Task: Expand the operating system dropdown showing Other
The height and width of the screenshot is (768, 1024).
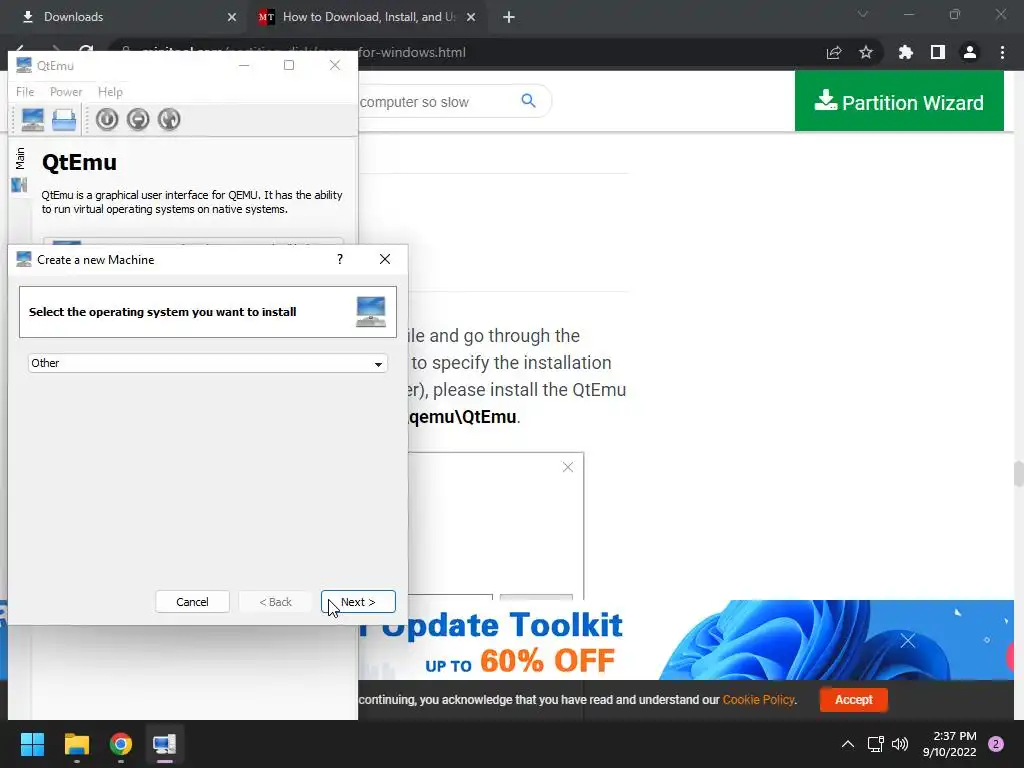Action: point(208,363)
